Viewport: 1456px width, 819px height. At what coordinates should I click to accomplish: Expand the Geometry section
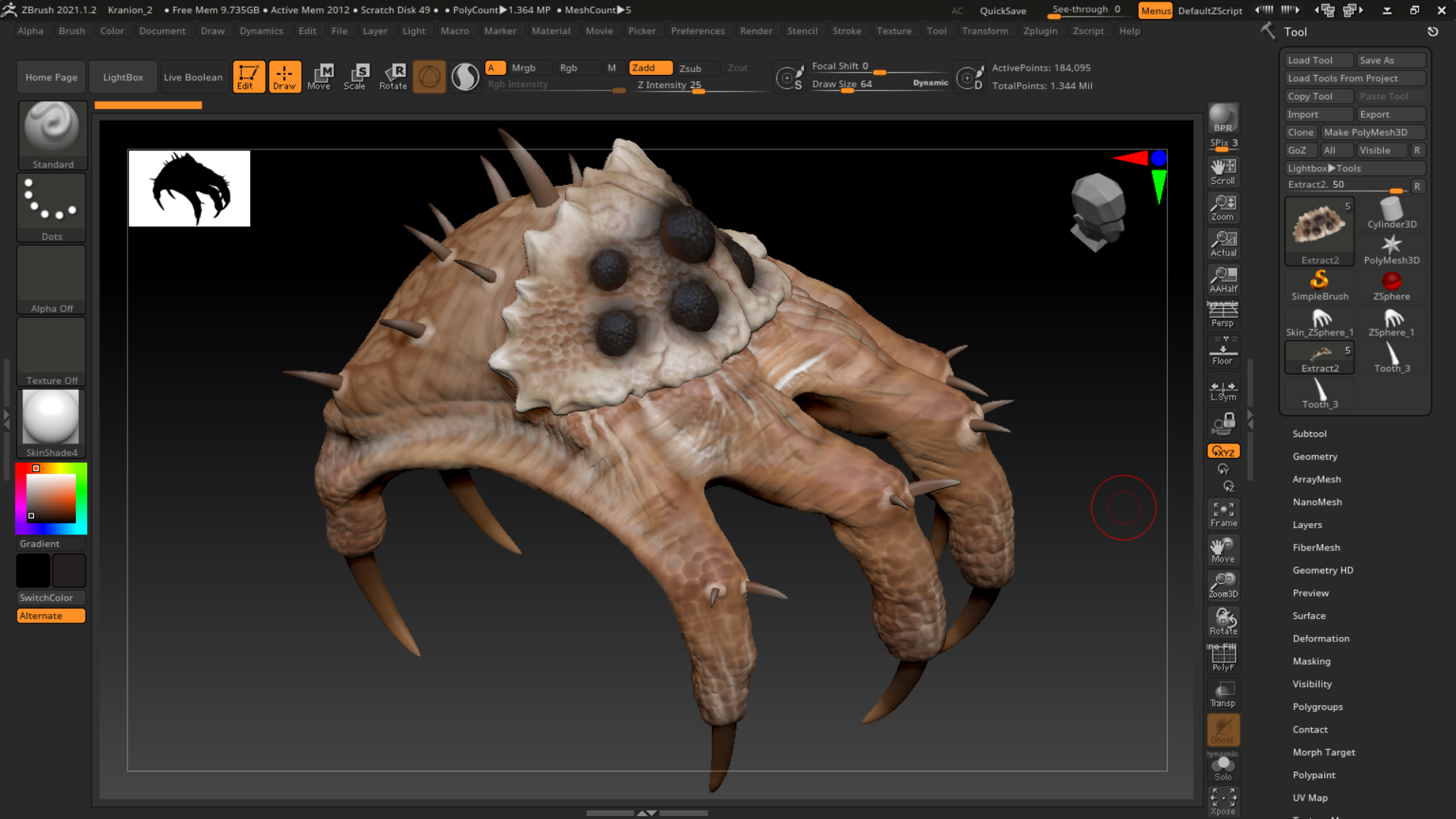[x=1315, y=456]
